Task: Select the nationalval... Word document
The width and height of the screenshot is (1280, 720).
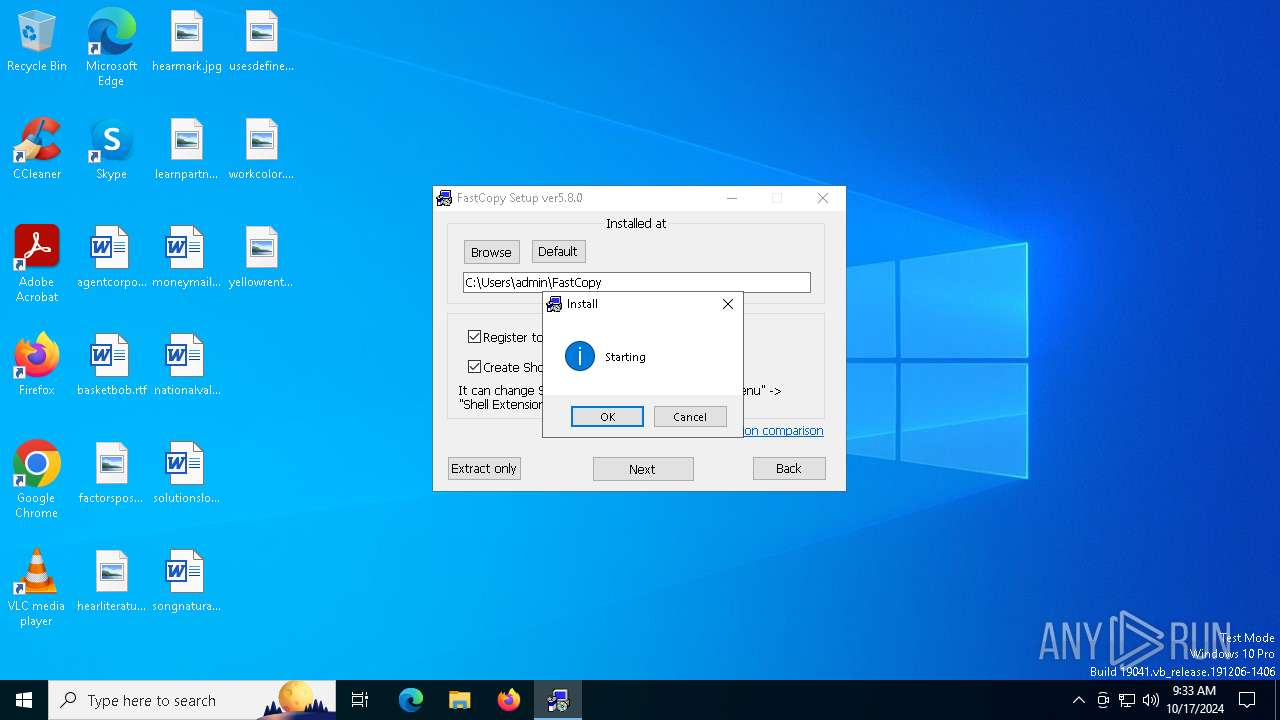Action: 187,366
